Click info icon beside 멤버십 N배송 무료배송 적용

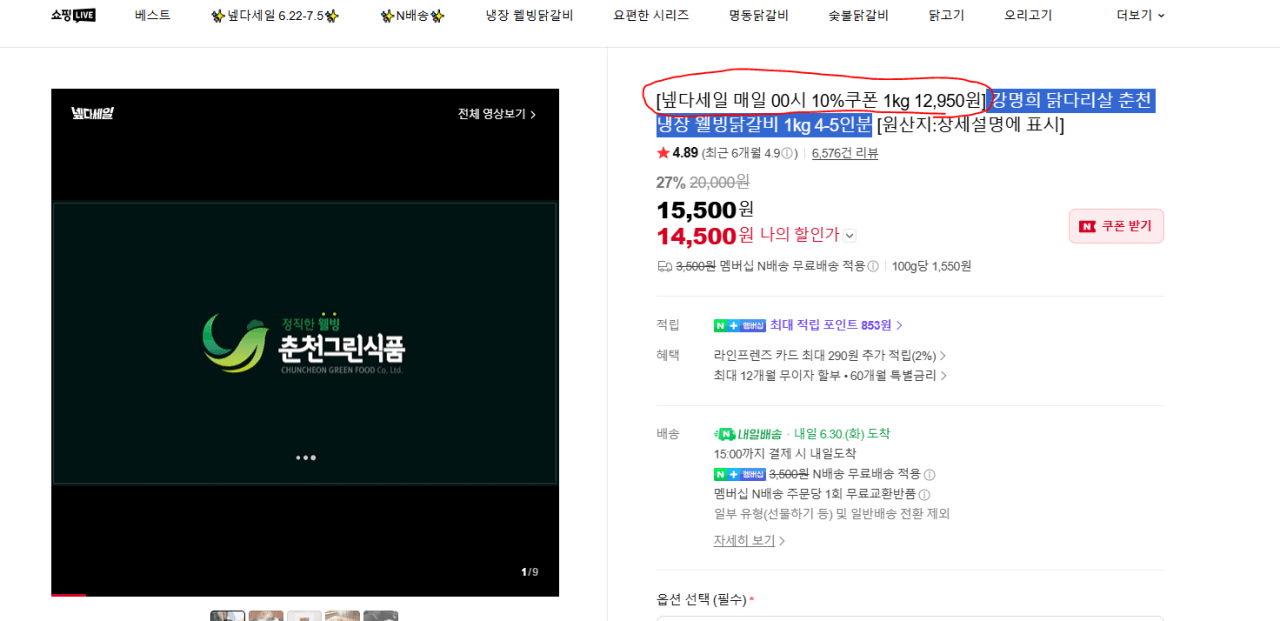pyautogui.click(x=873, y=266)
